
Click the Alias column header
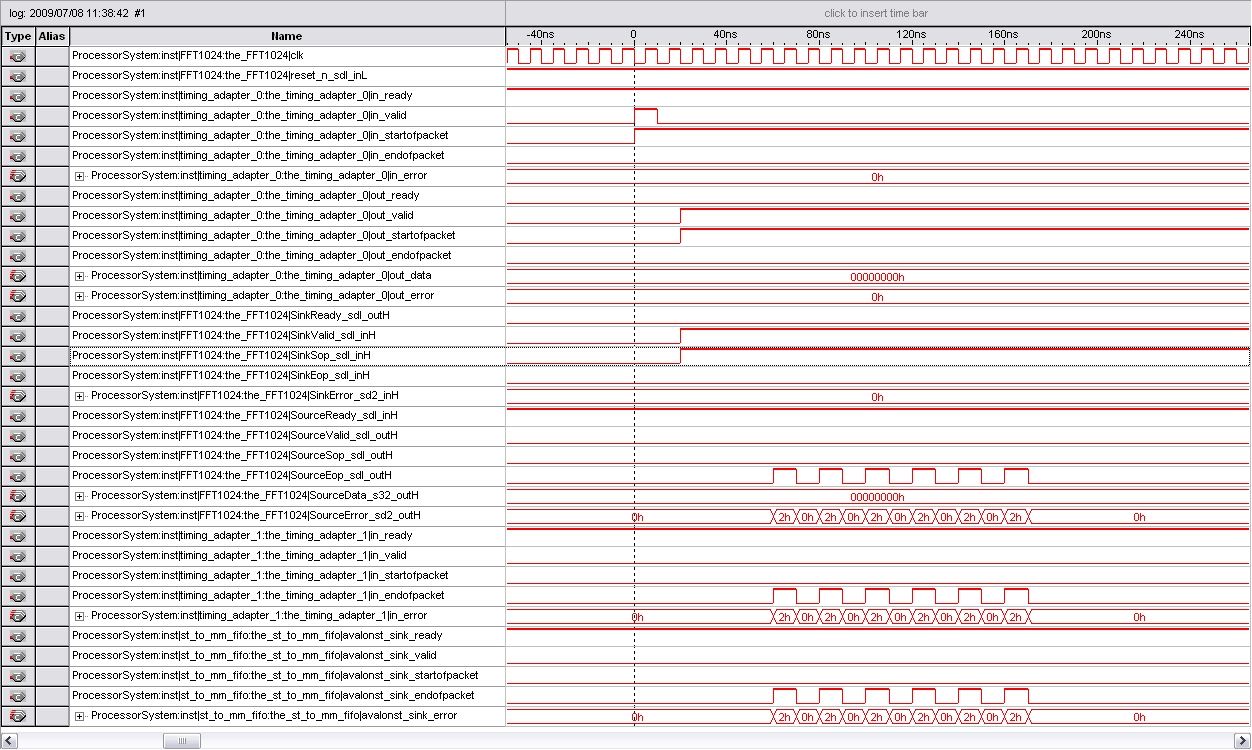pyautogui.click(x=51, y=36)
